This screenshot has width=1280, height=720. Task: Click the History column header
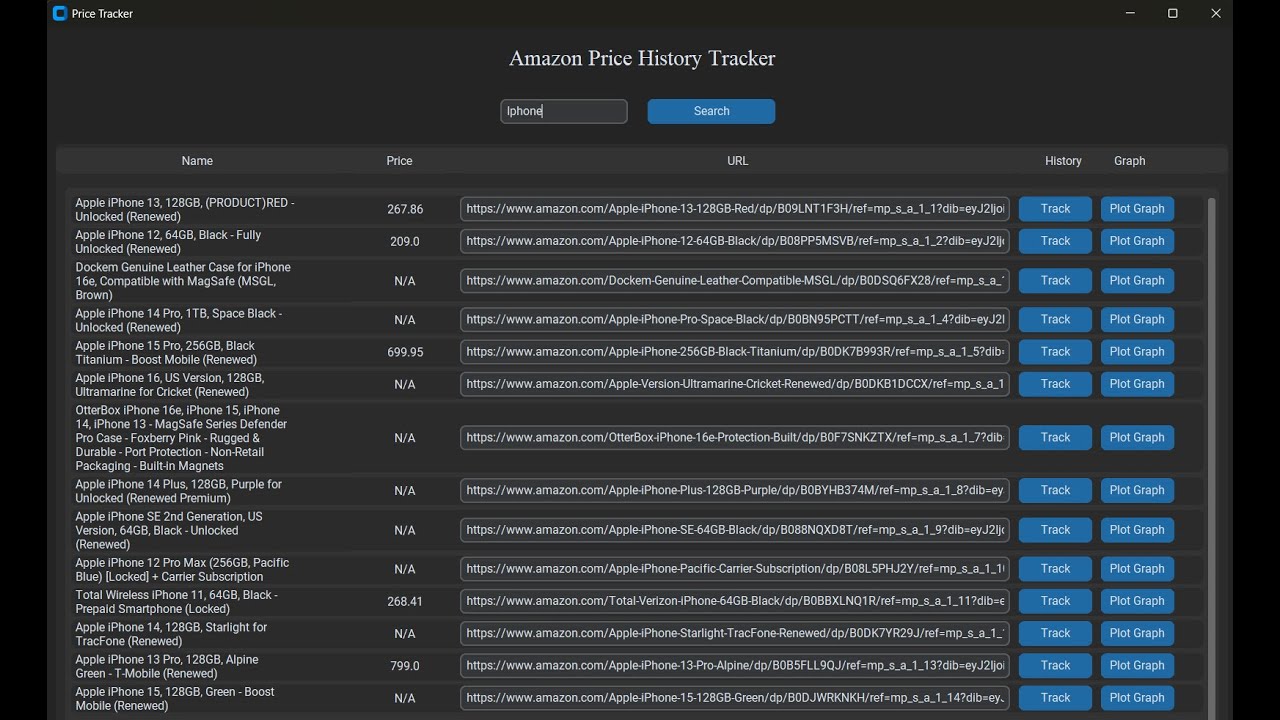1063,161
